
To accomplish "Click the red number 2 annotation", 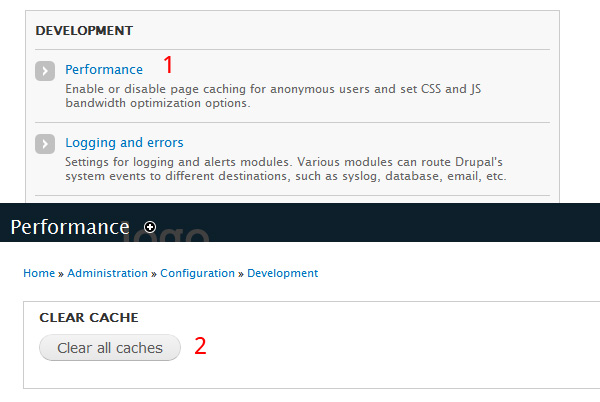I will point(200,346).
